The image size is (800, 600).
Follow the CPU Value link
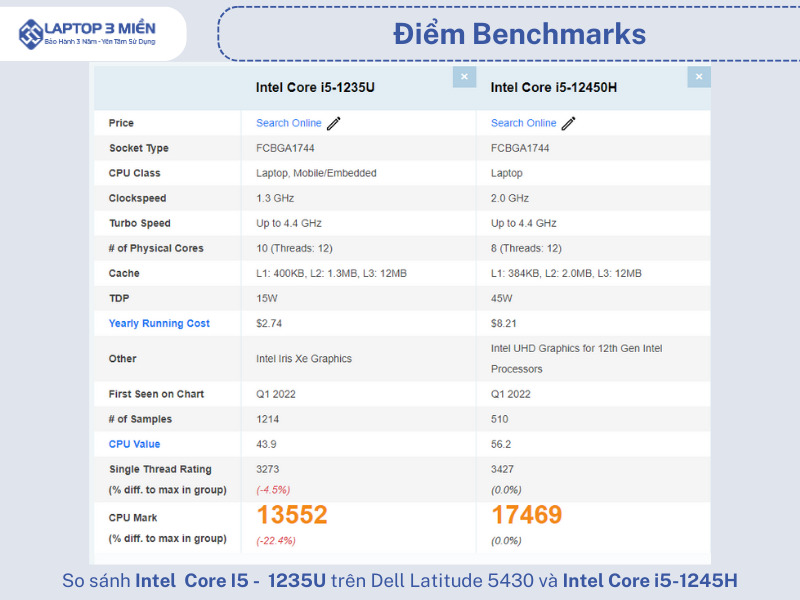click(x=134, y=444)
